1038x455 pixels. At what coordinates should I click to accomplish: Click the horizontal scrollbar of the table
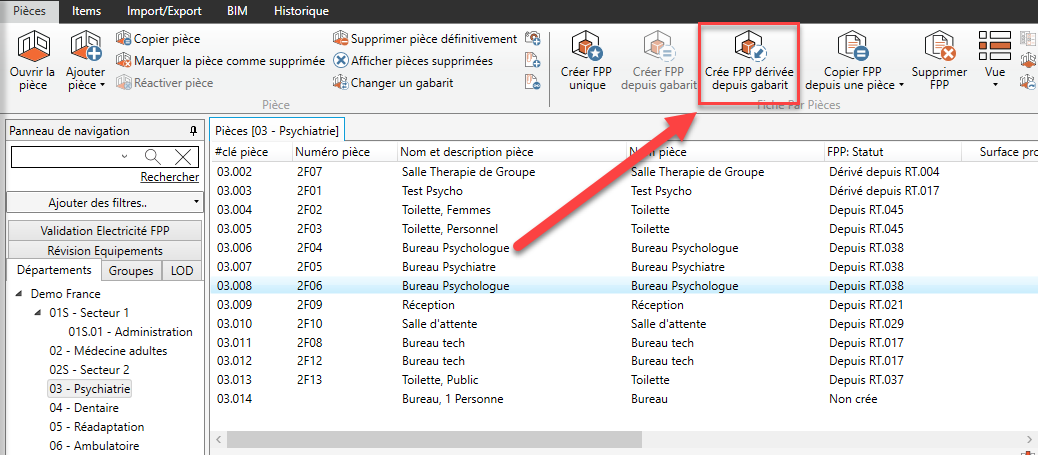(433, 439)
